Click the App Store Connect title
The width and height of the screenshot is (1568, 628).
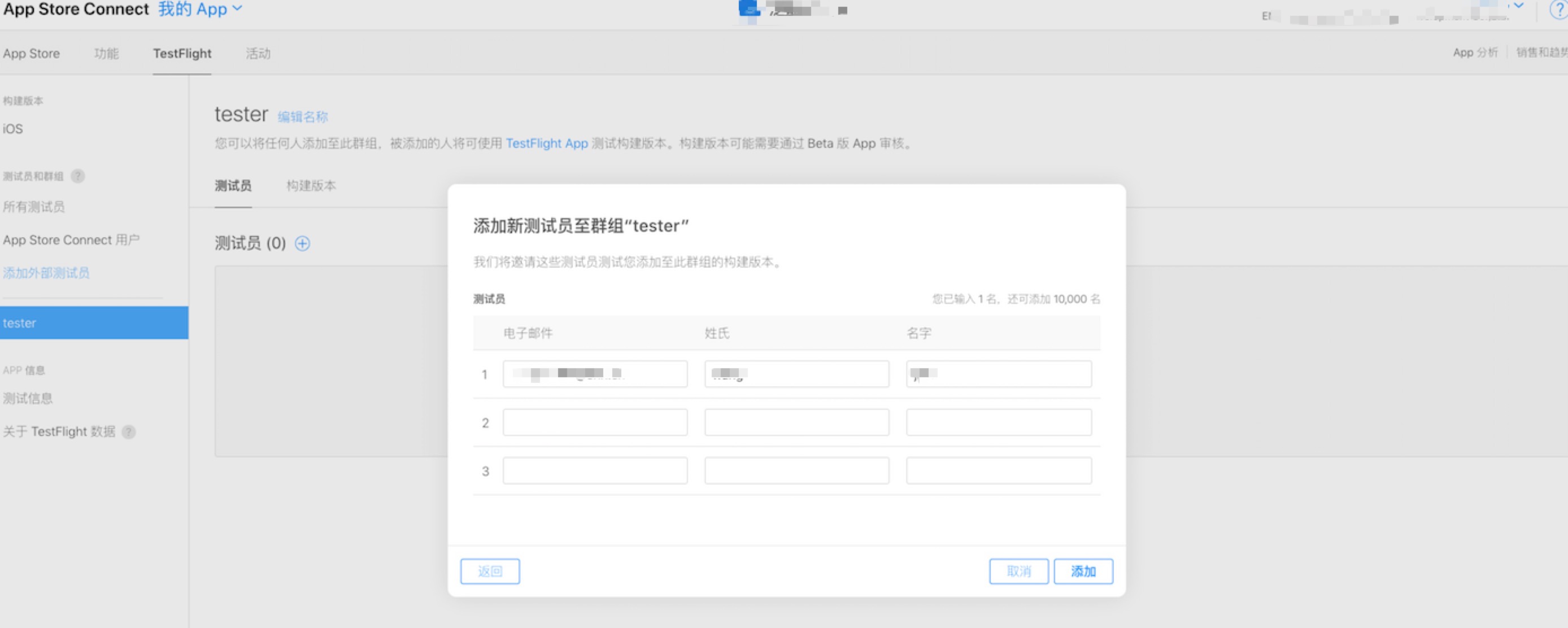point(76,9)
